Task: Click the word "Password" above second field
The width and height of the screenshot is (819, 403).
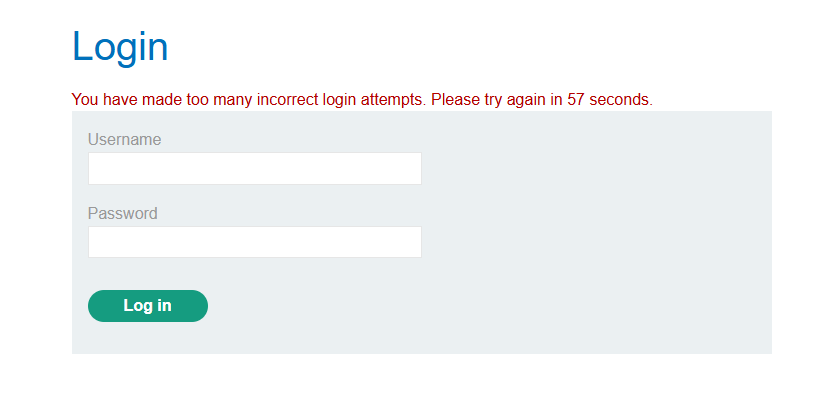Action: 122,213
